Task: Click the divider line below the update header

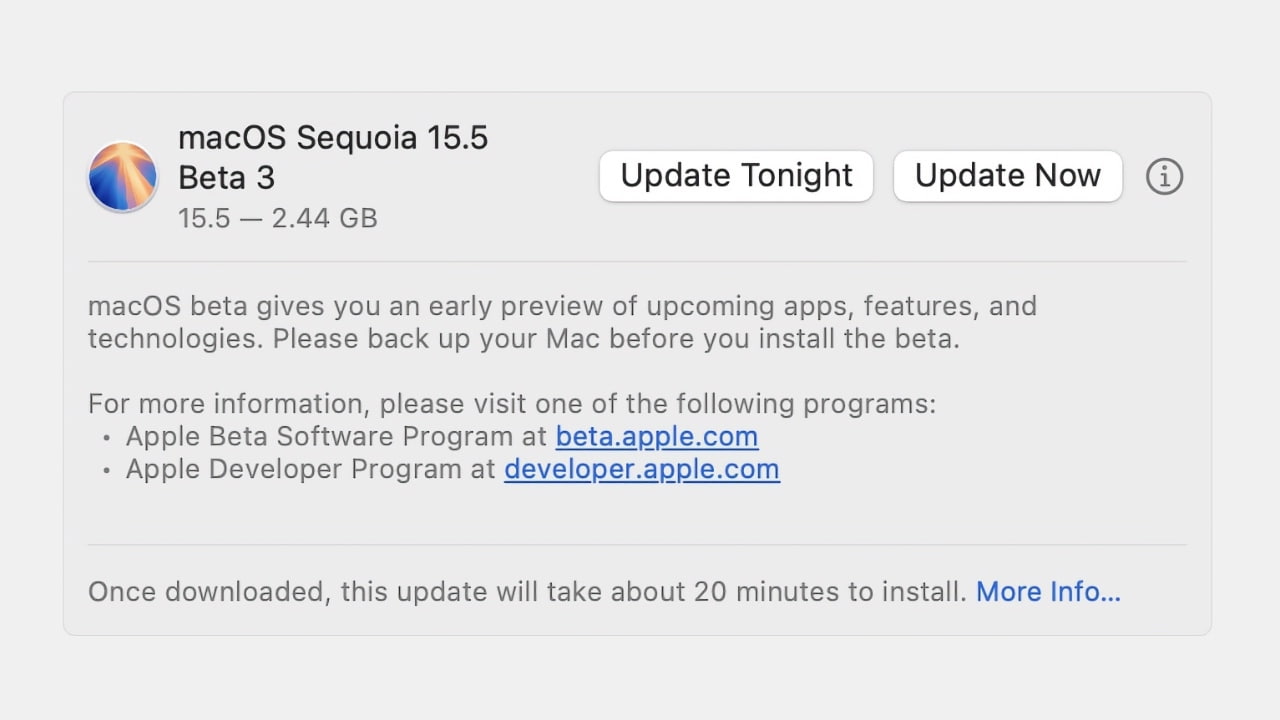Action: pos(637,262)
